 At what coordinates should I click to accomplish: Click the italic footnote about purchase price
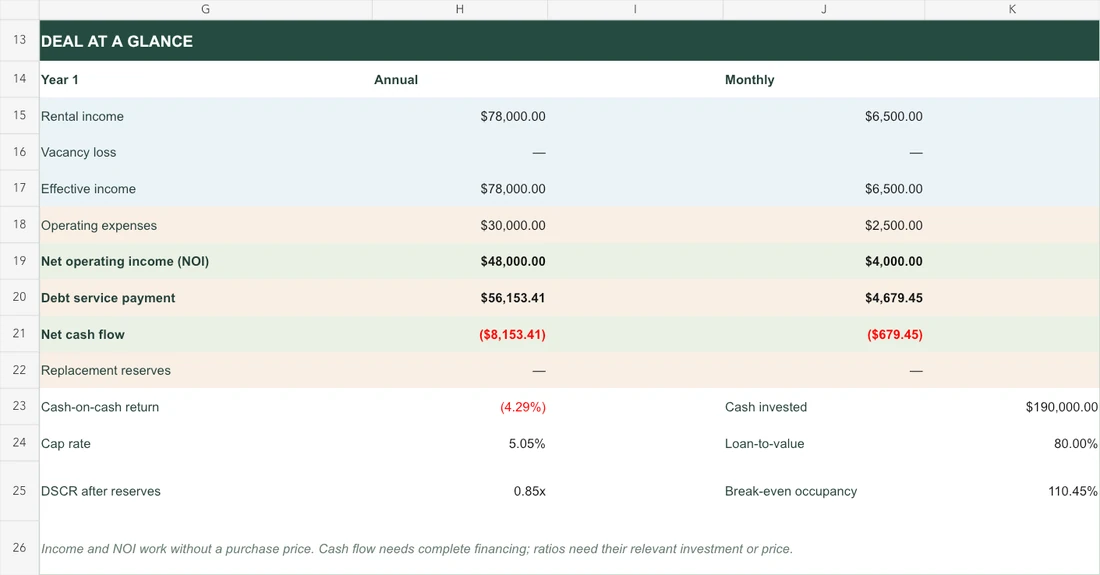(417, 549)
